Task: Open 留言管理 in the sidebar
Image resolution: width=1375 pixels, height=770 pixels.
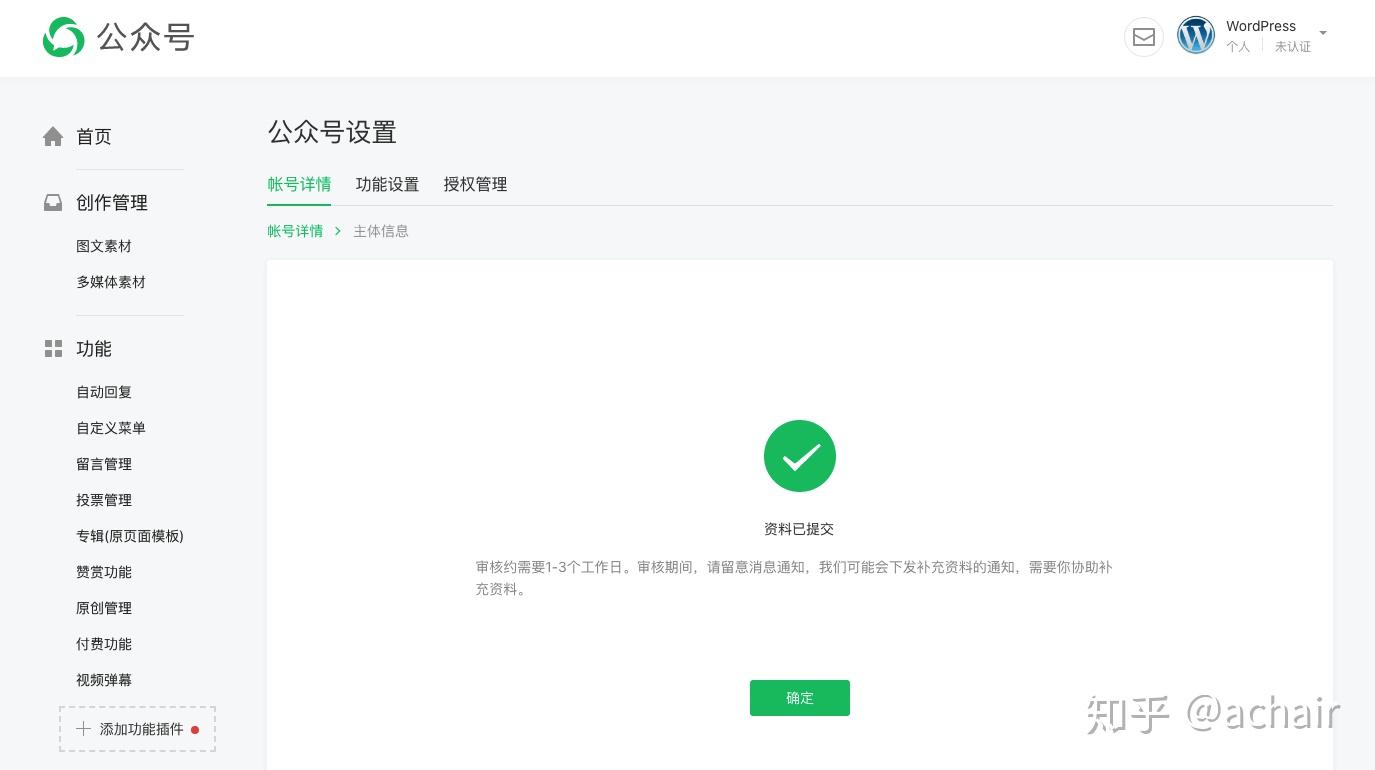Action: (104, 464)
